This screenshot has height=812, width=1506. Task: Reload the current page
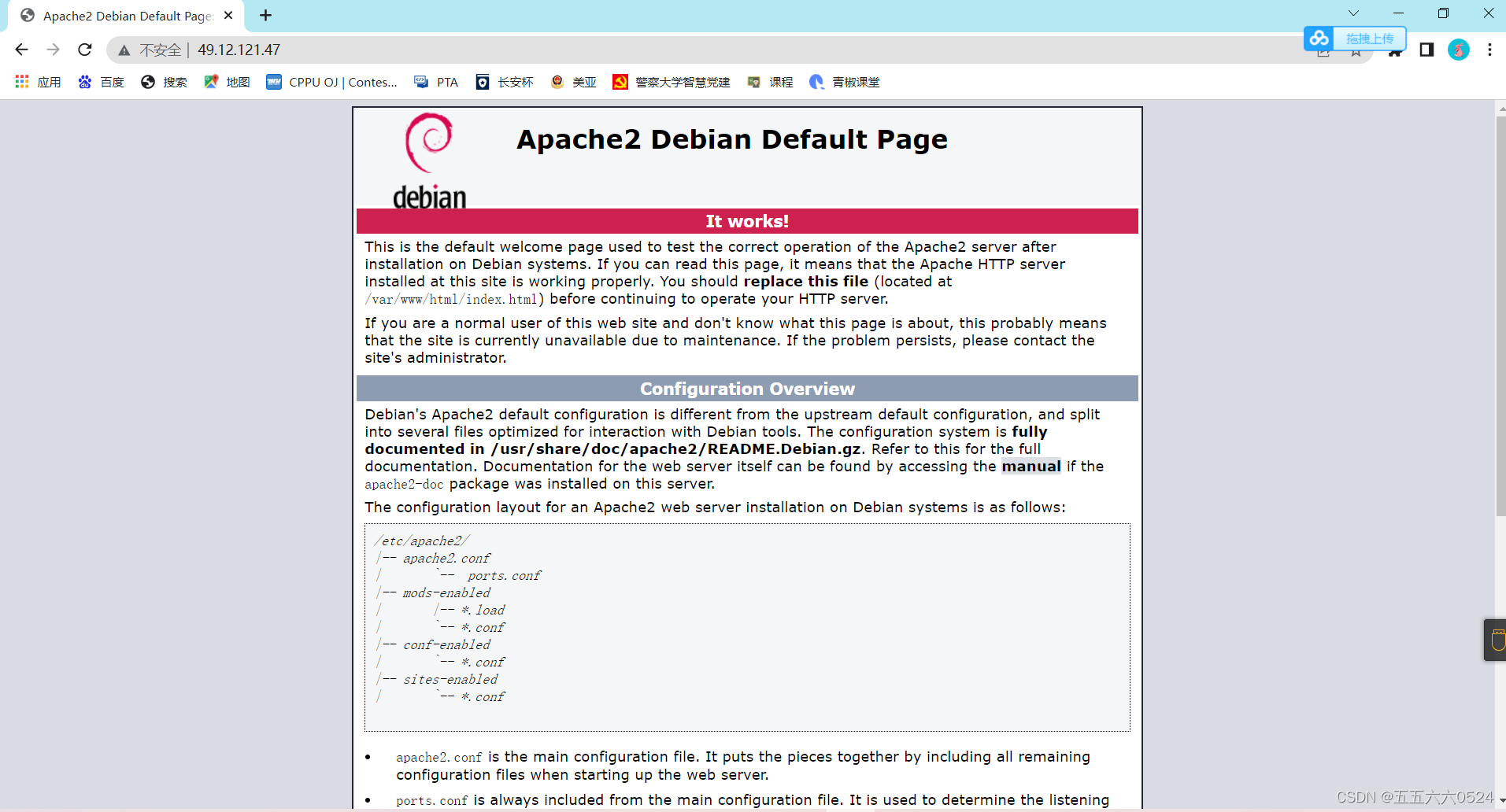tap(85, 50)
